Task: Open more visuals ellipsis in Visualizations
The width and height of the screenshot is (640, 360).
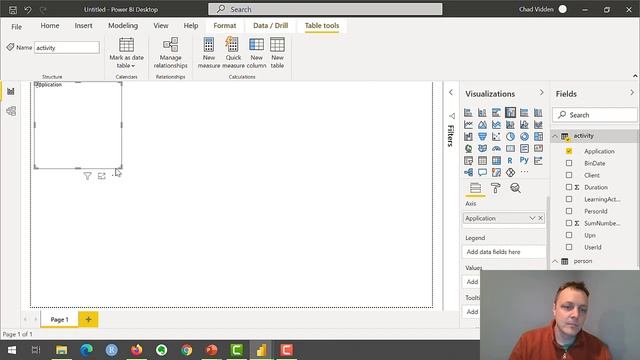Action: point(524,172)
